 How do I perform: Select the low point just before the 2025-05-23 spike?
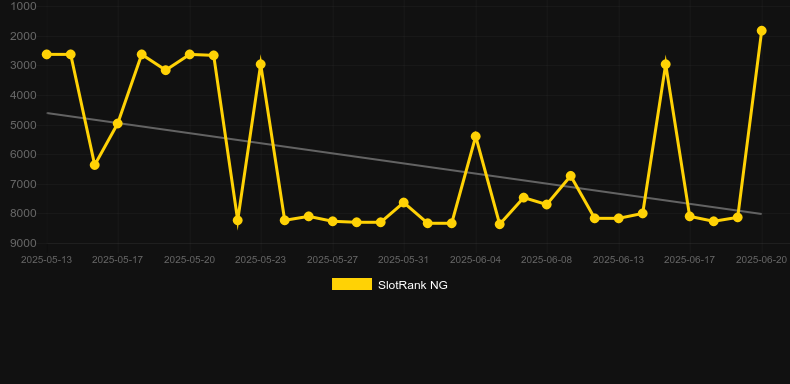(x=238, y=220)
